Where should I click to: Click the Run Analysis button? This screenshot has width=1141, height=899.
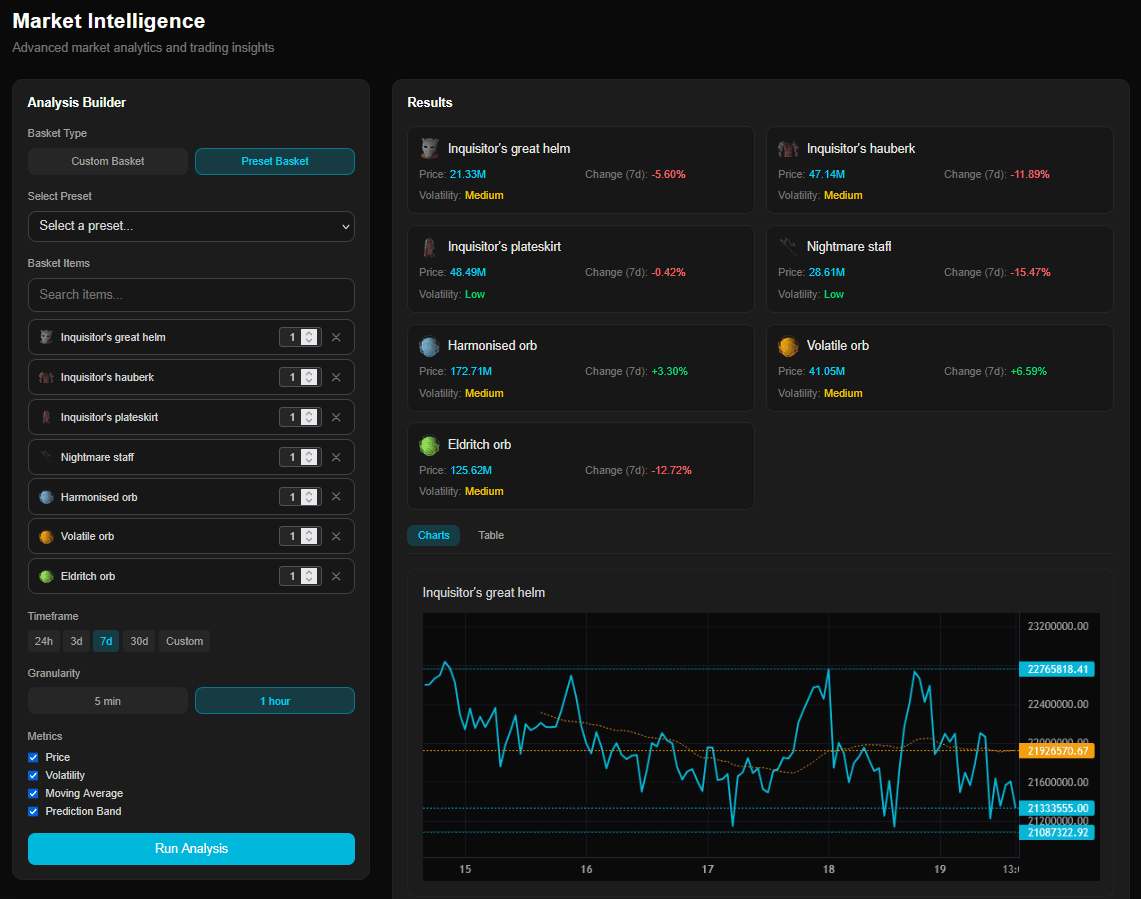(191, 849)
